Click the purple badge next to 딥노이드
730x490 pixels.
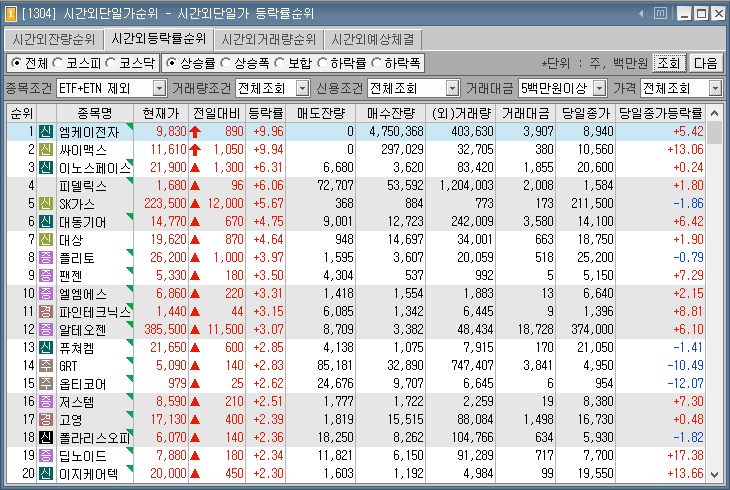[x=46, y=456]
